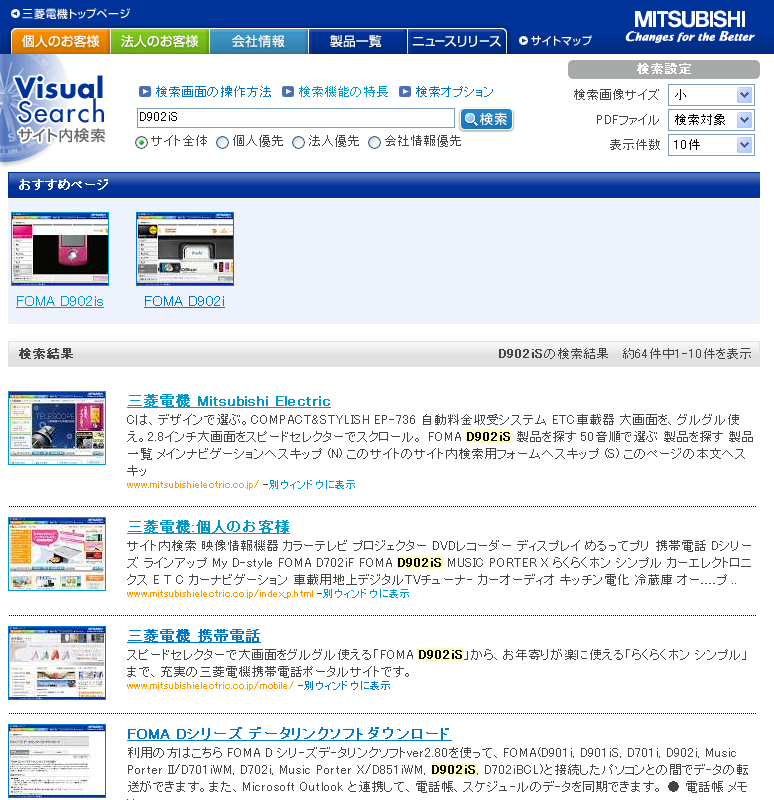The height and width of the screenshot is (800, 774).
Task: Open 検索オプション link
Action: click(454, 92)
